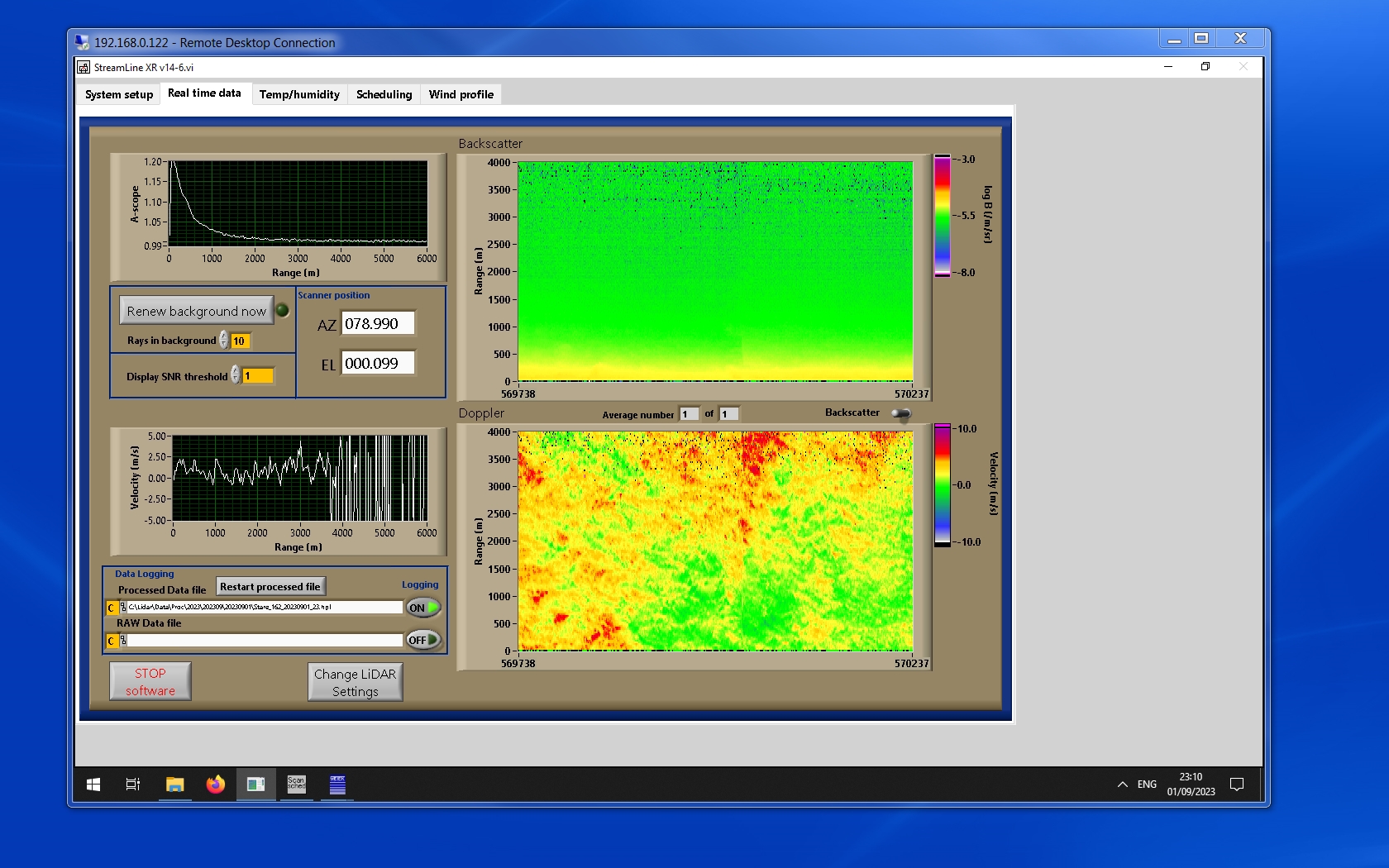Switch to the Wind profile tab

[461, 94]
